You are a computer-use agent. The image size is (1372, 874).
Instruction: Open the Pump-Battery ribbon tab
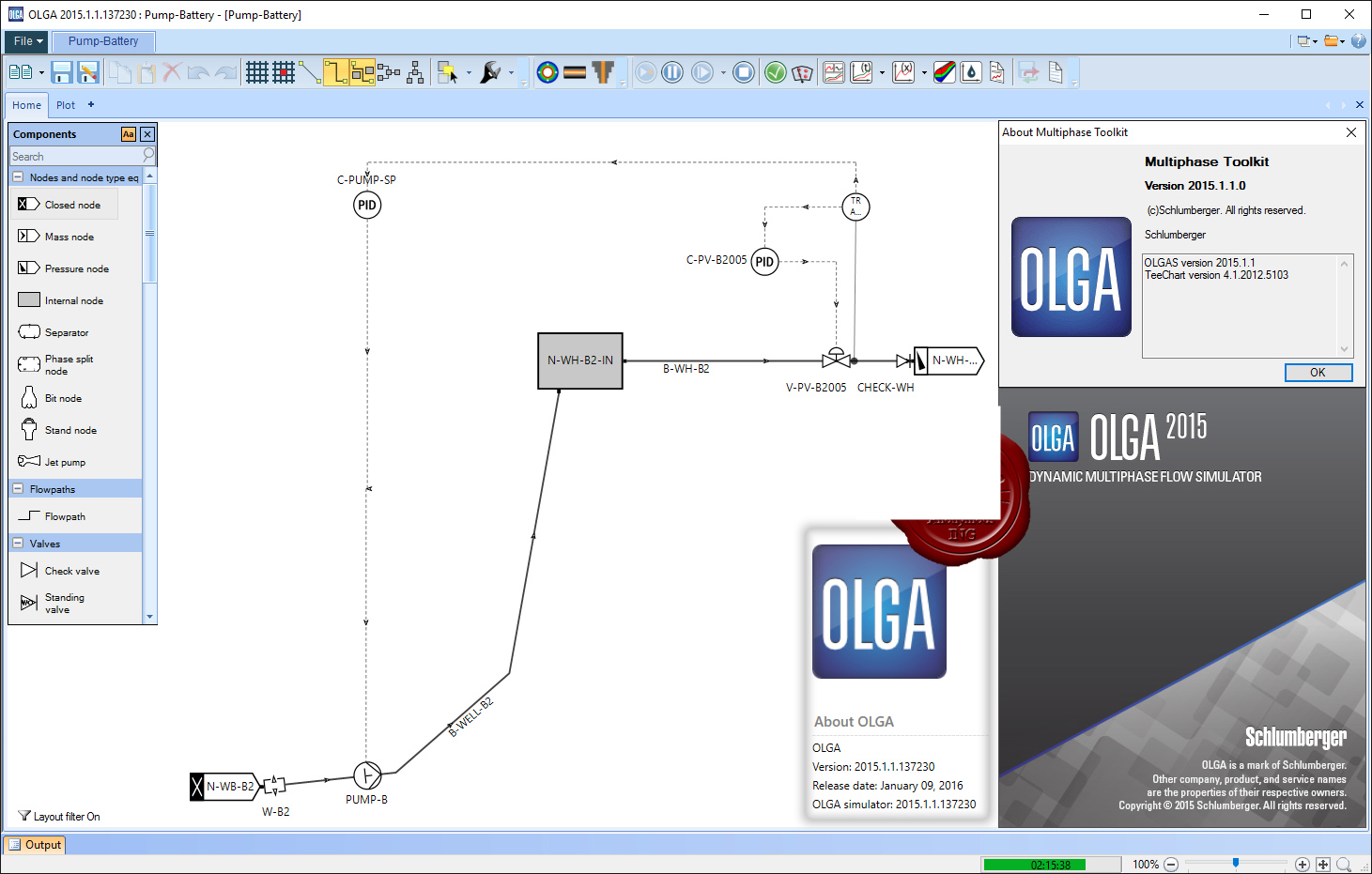click(x=103, y=41)
